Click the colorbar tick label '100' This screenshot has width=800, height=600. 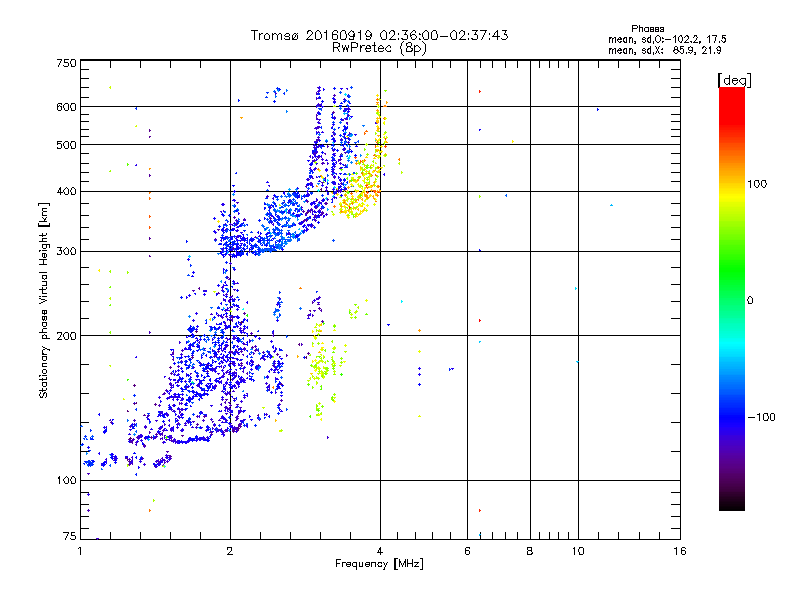tap(757, 184)
